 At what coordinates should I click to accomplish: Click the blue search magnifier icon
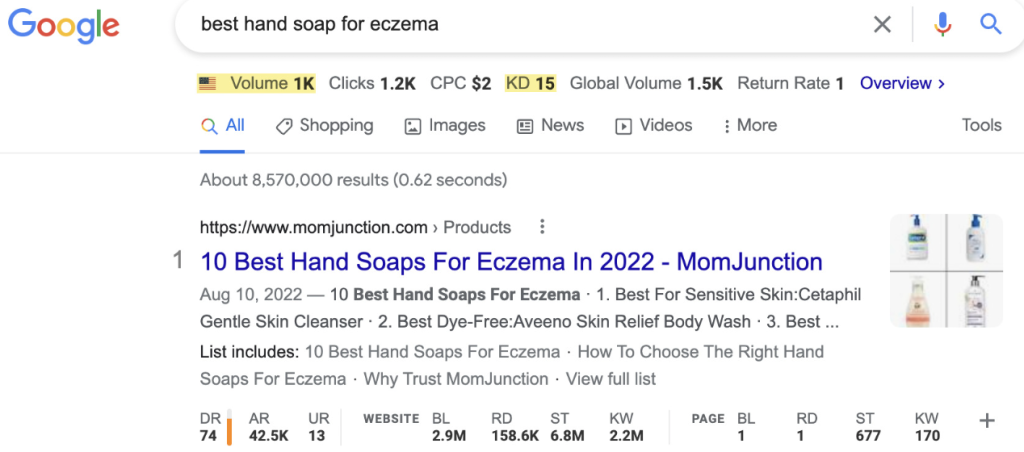(991, 24)
